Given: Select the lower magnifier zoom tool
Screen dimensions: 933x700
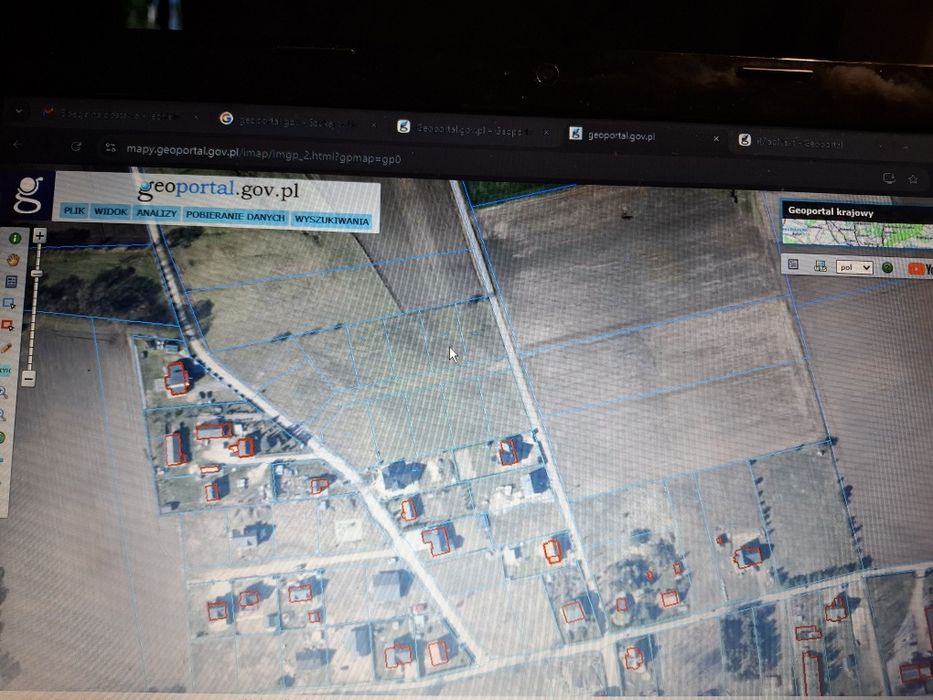Looking at the screenshot, I should [2, 415].
